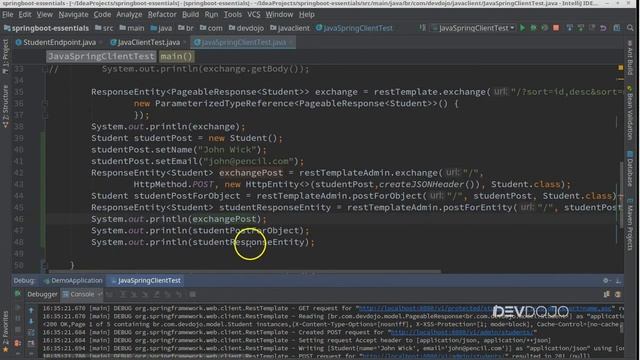Viewport: 640px width, 360px height.
Task: Collapse code fold at line 37
Action: coord(45,115)
